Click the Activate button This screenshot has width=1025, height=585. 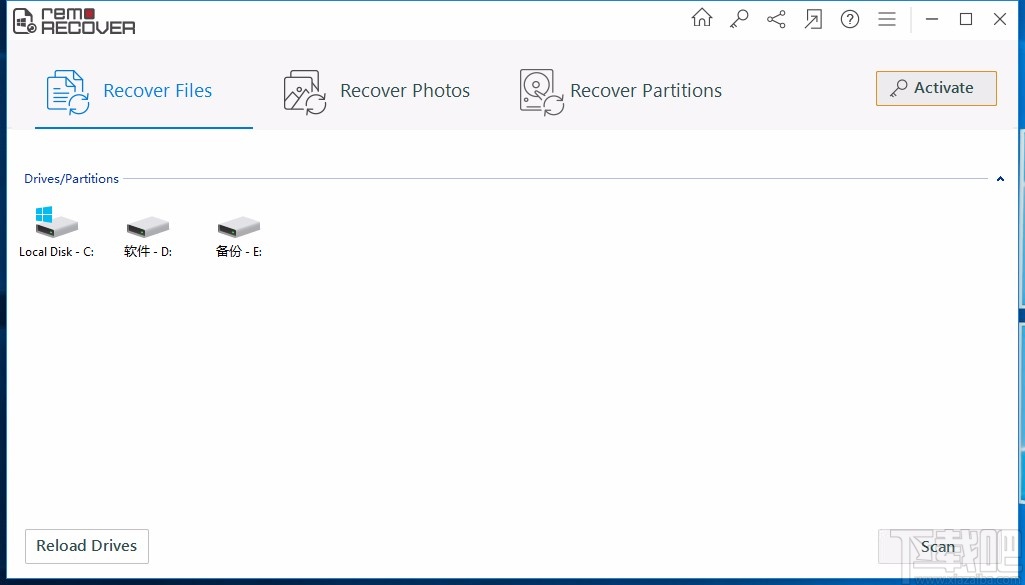pos(936,88)
